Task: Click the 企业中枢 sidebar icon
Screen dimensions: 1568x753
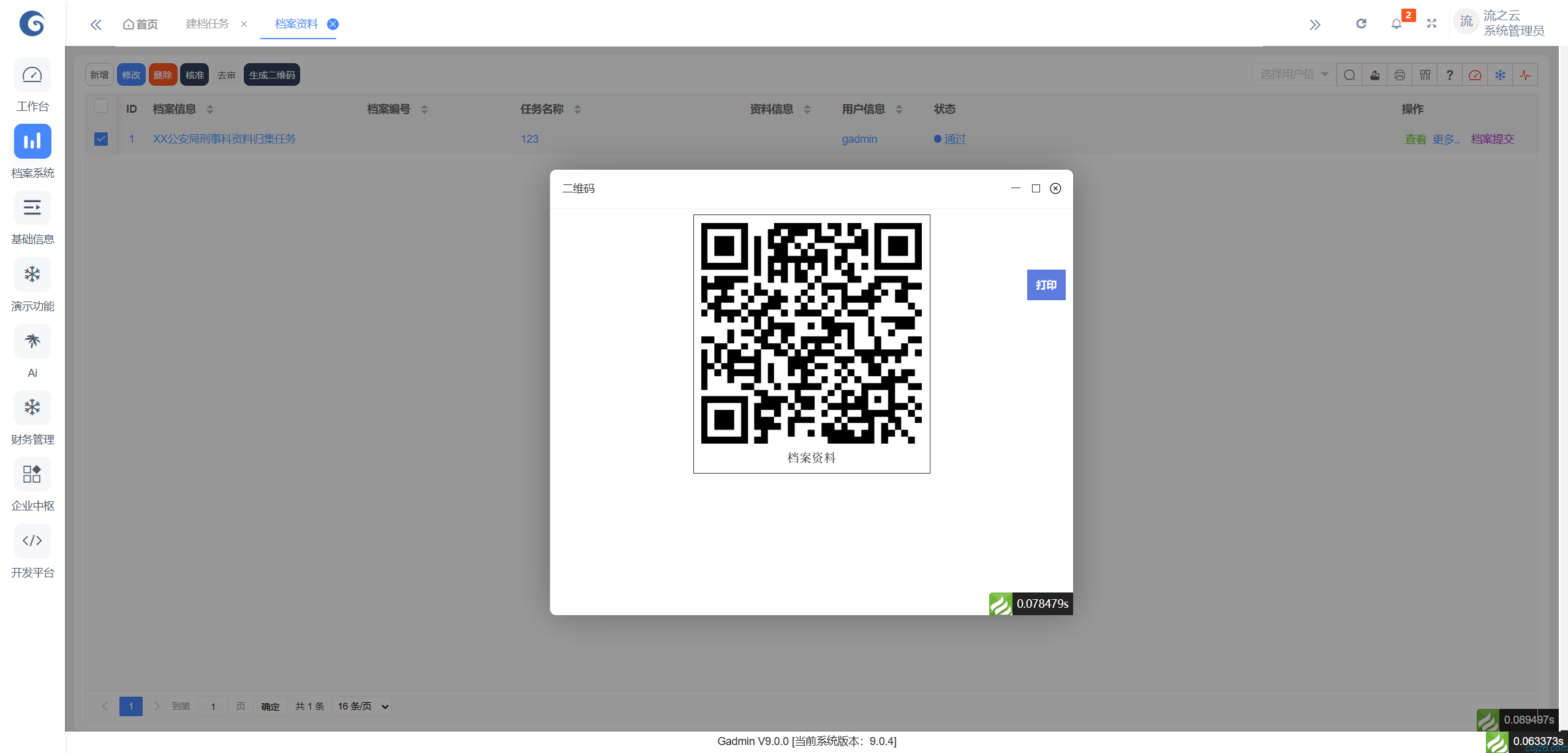Action: [x=32, y=474]
